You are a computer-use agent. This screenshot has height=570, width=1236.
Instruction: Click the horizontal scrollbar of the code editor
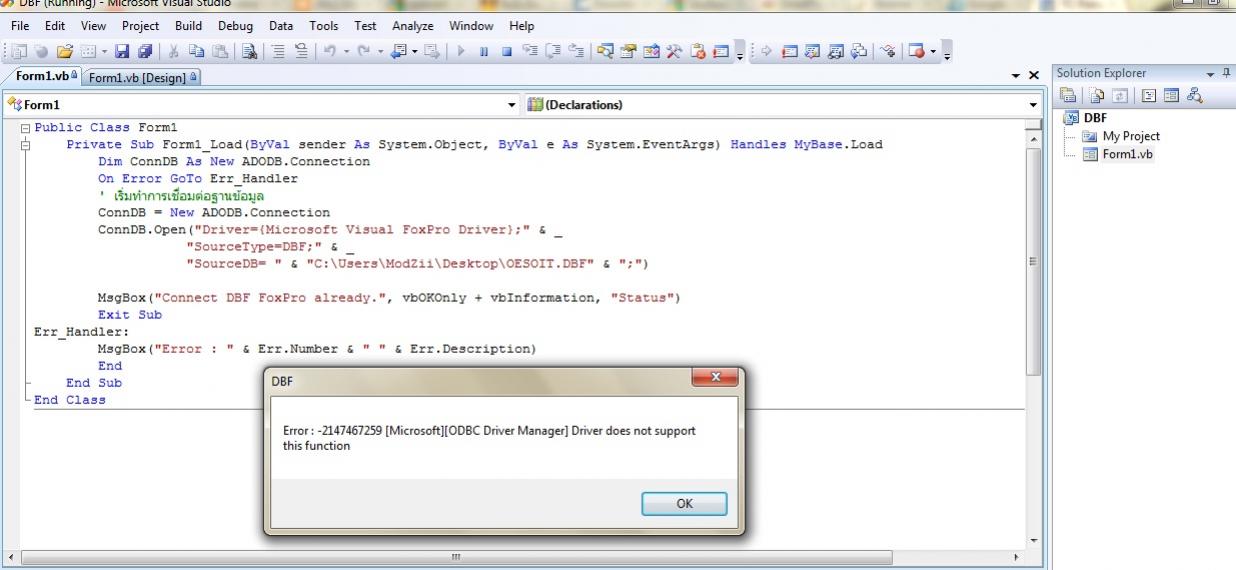(456, 557)
